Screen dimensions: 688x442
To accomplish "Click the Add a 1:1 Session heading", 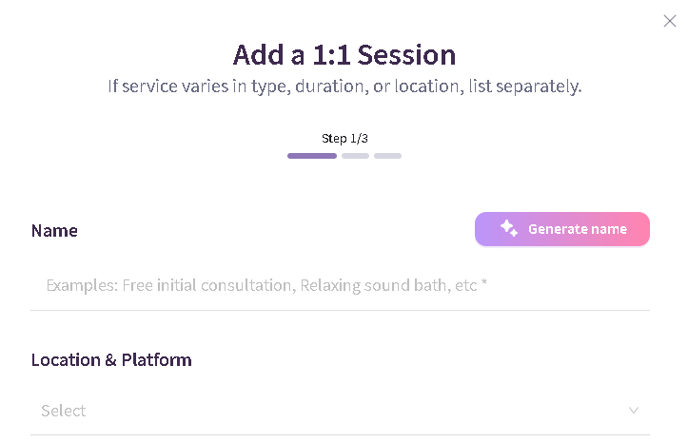I will click(344, 54).
